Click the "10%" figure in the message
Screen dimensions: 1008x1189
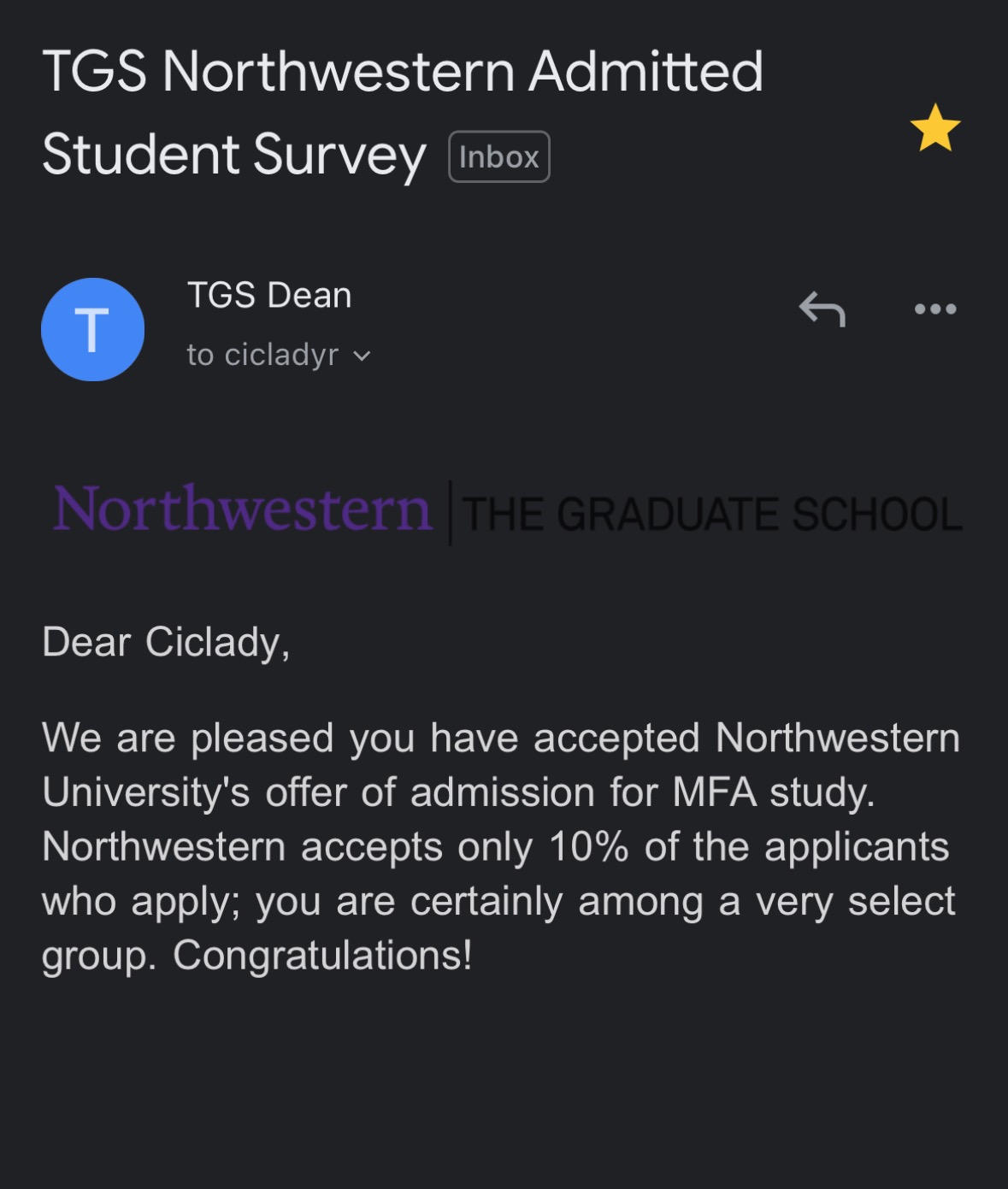click(x=588, y=847)
